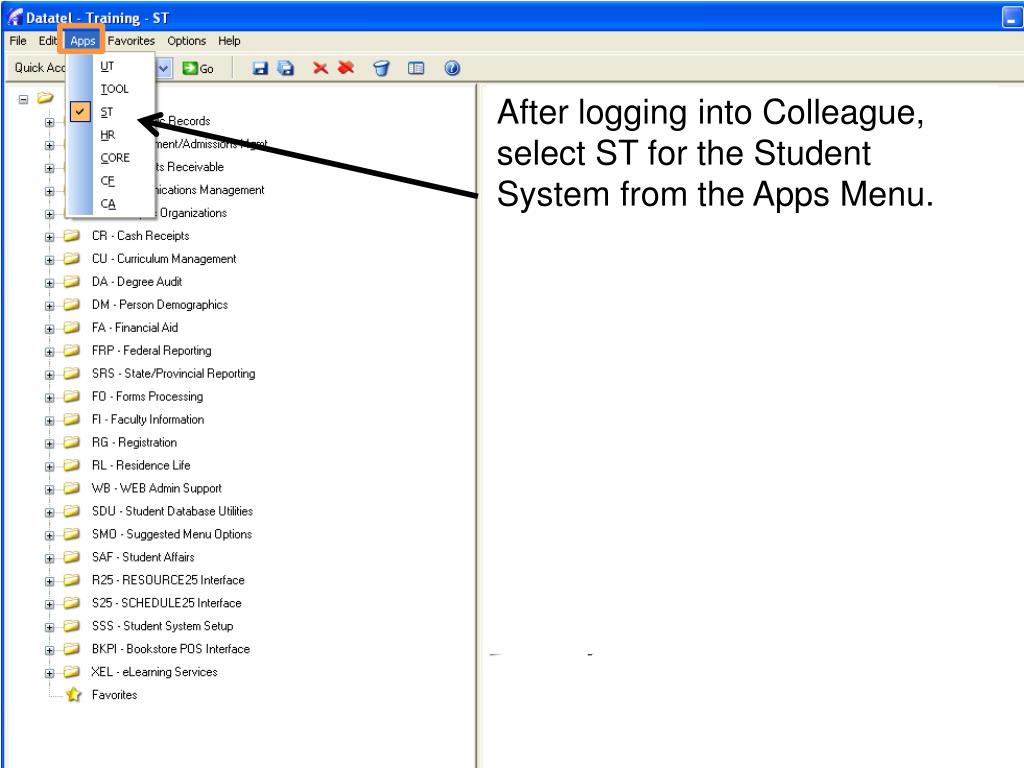Select SAF - Student Affairs tree item
The width and height of the screenshot is (1024, 768).
click(x=143, y=556)
